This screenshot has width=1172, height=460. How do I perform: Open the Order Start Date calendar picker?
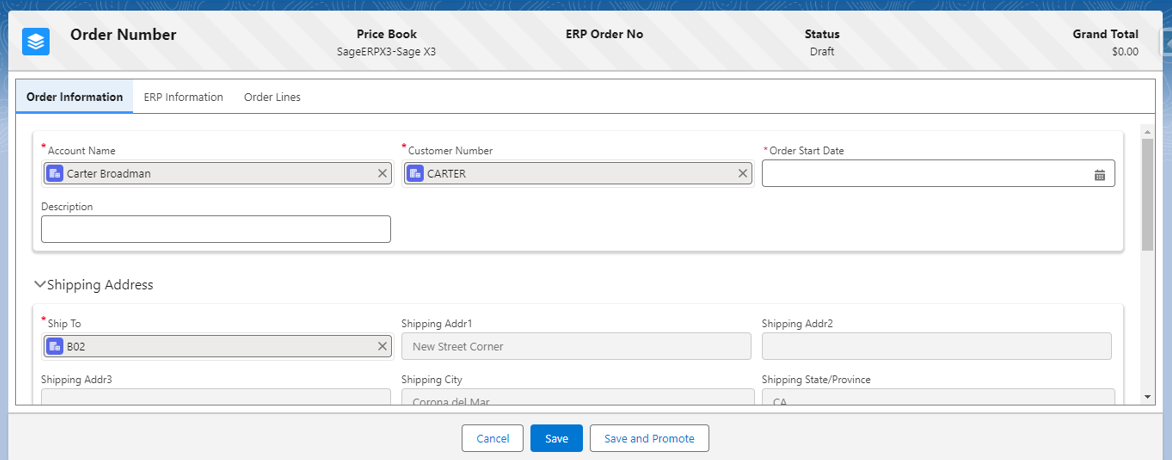point(1099,174)
